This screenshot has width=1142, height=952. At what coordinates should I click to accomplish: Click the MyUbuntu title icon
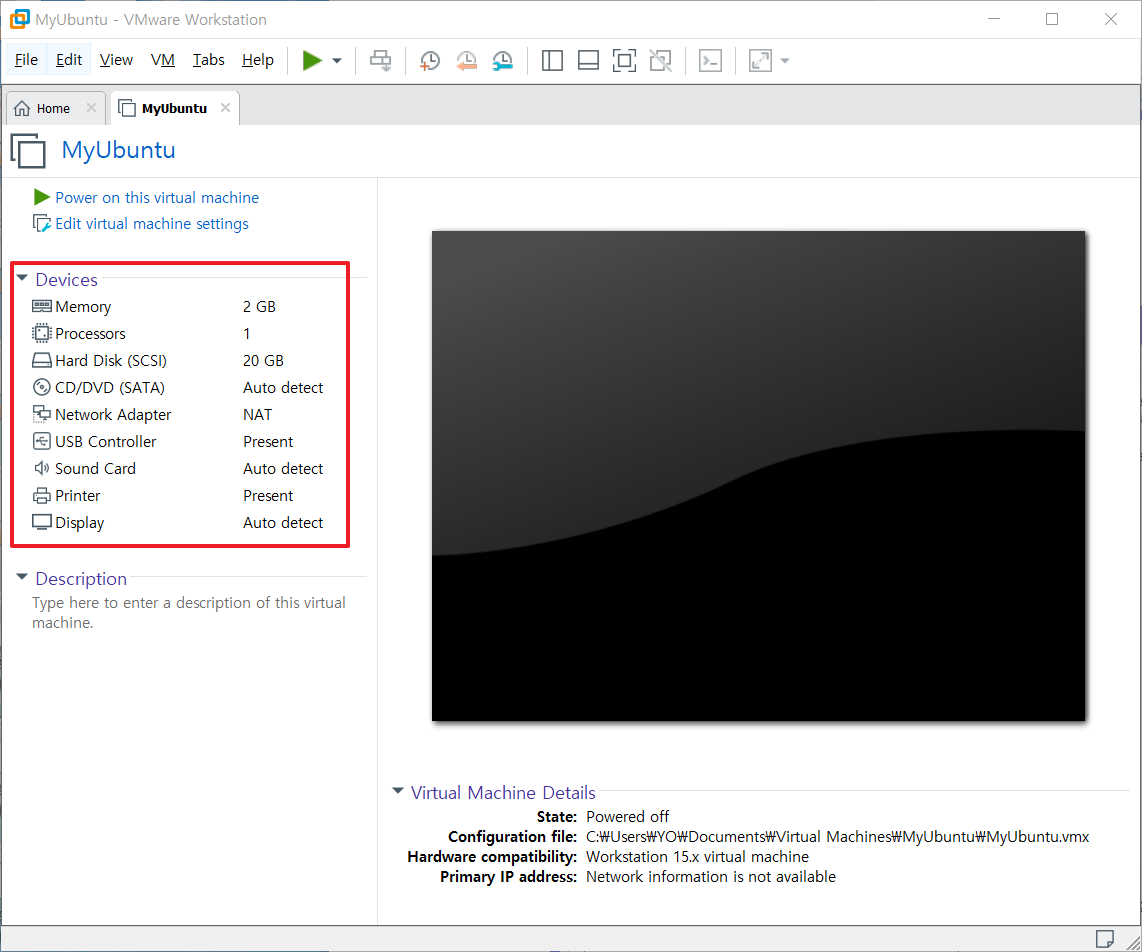click(28, 150)
